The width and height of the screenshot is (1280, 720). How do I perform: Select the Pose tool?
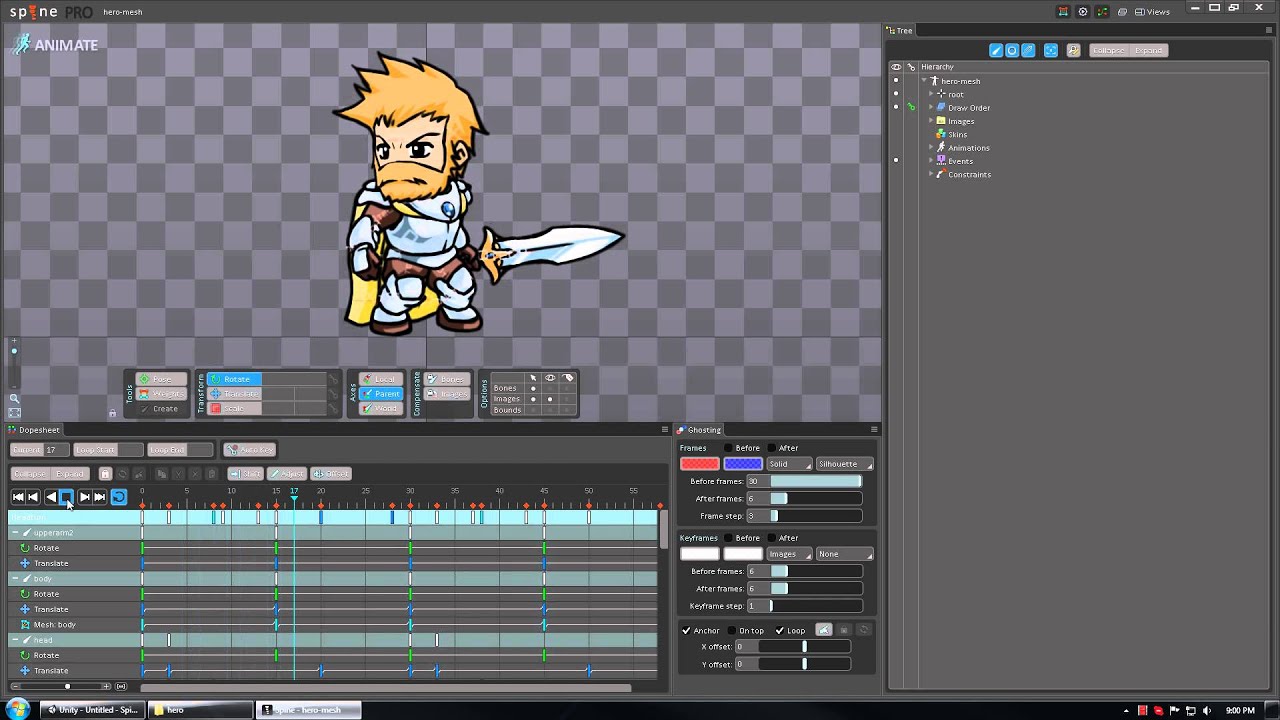pyautogui.click(x=161, y=379)
